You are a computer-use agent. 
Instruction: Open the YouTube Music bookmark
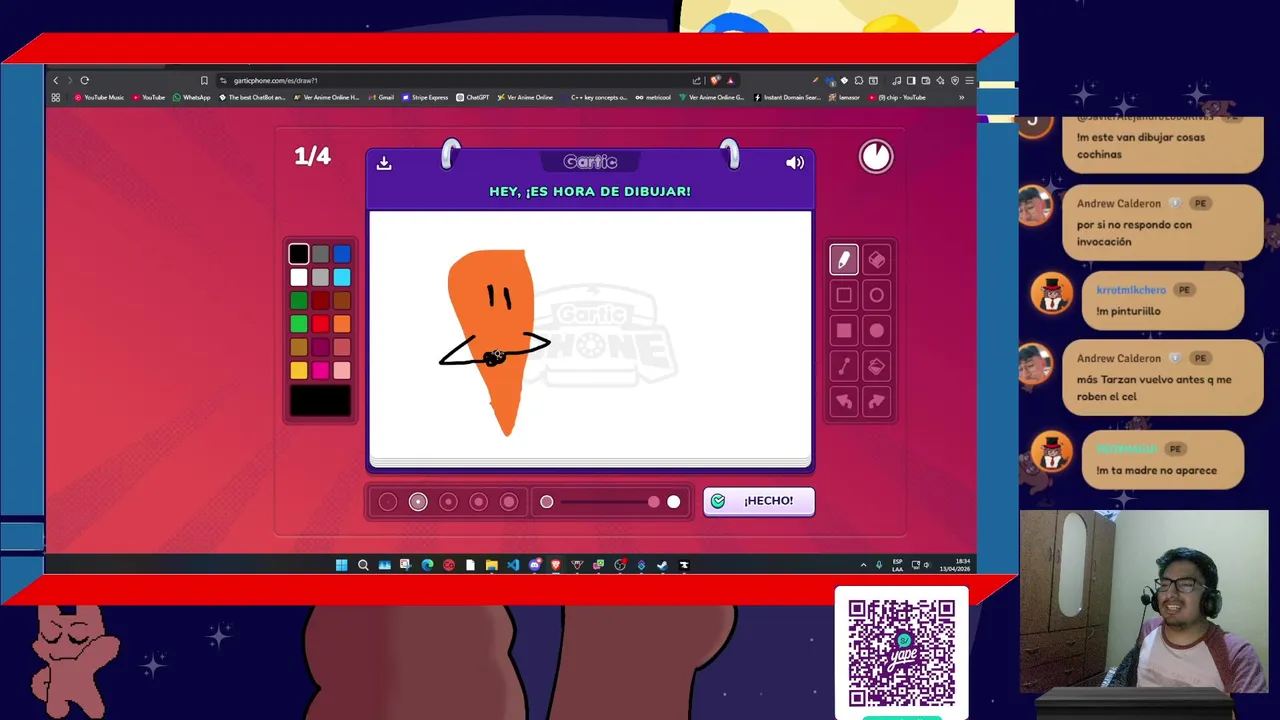coord(99,98)
